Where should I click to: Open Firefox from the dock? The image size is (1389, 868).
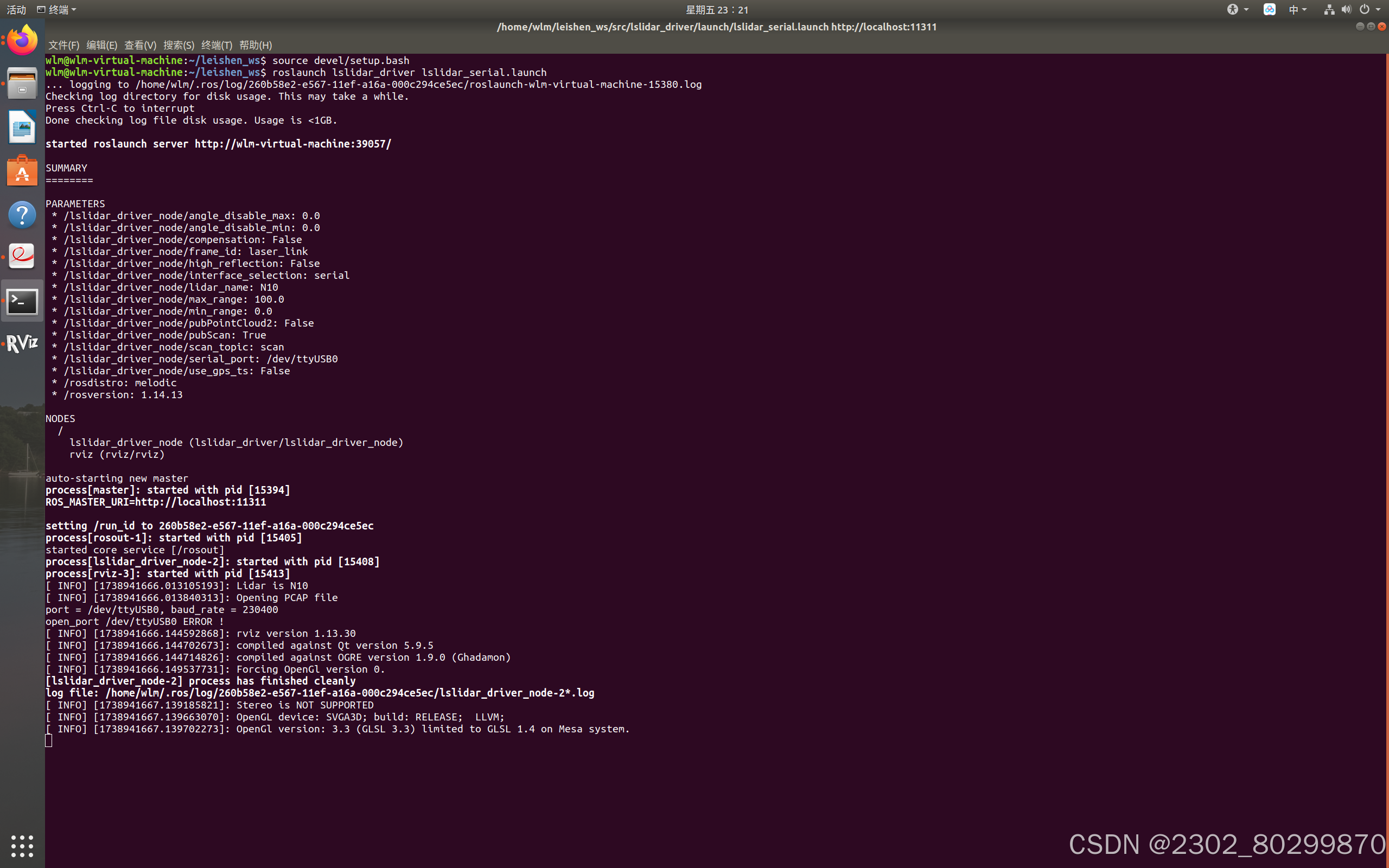(22, 40)
